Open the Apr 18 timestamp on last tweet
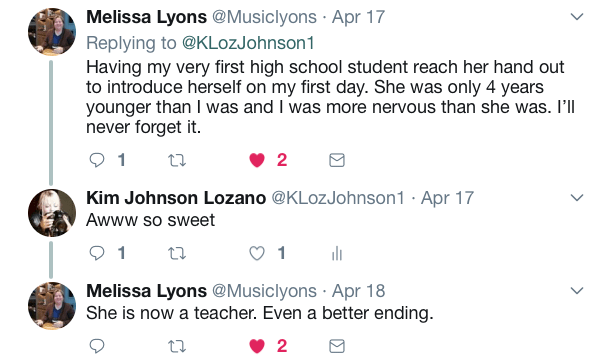 358,291
